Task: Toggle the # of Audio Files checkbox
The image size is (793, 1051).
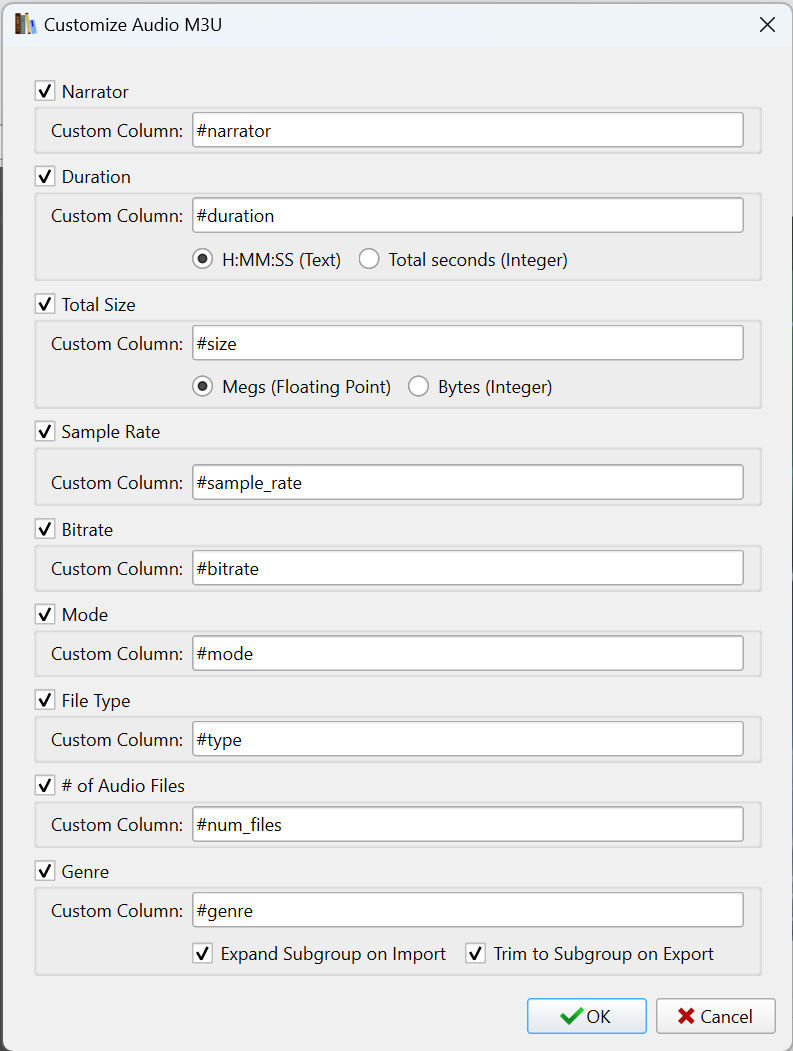Action: point(45,786)
